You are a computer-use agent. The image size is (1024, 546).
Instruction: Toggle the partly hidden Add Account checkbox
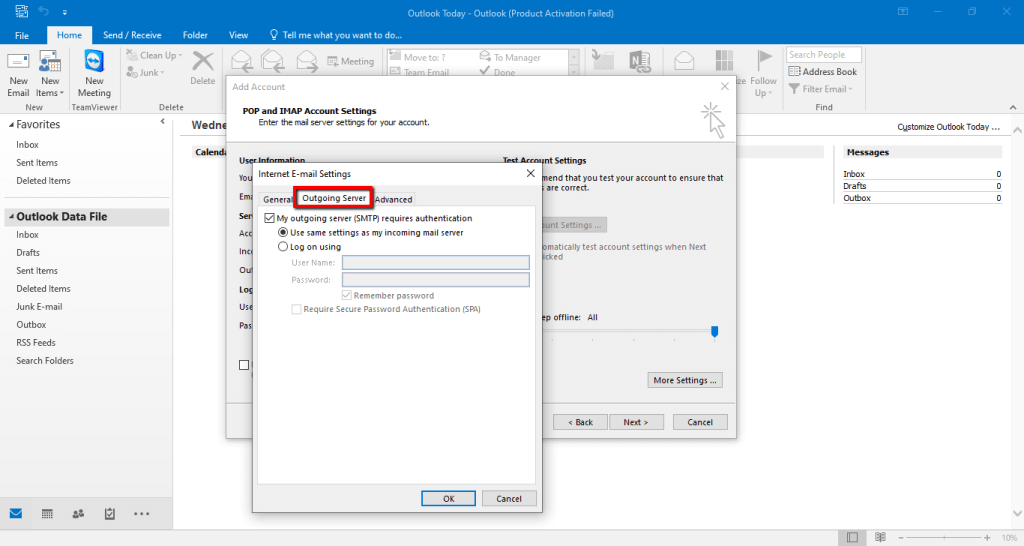pos(244,365)
